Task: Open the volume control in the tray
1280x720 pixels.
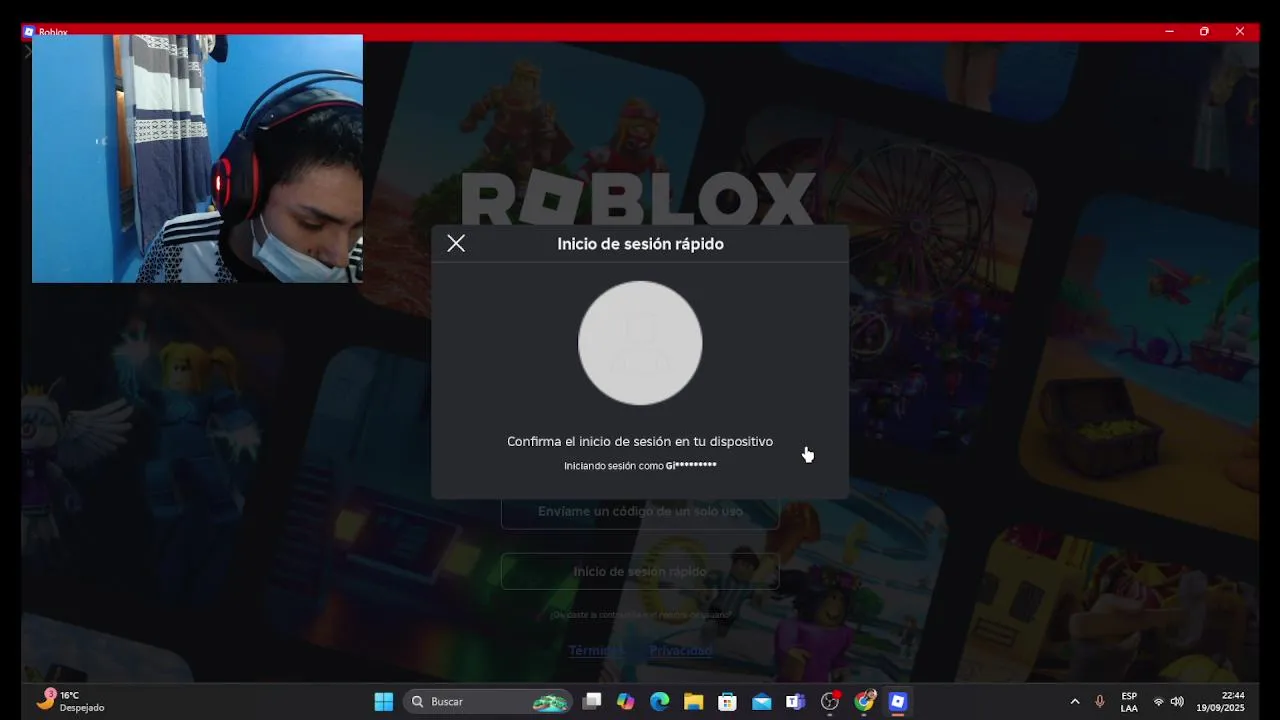Action: click(x=1177, y=702)
